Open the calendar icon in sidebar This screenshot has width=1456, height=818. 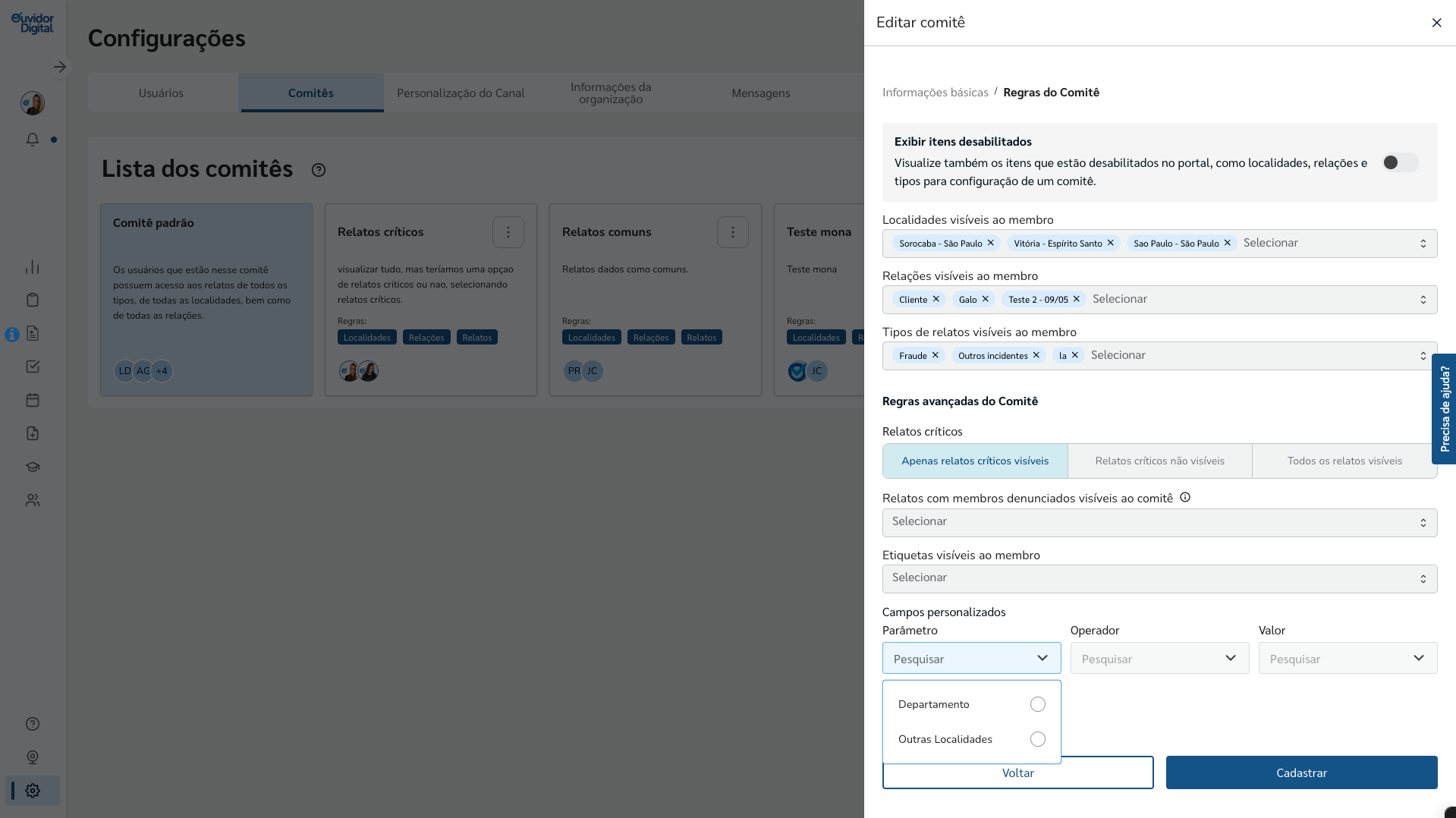click(x=33, y=400)
